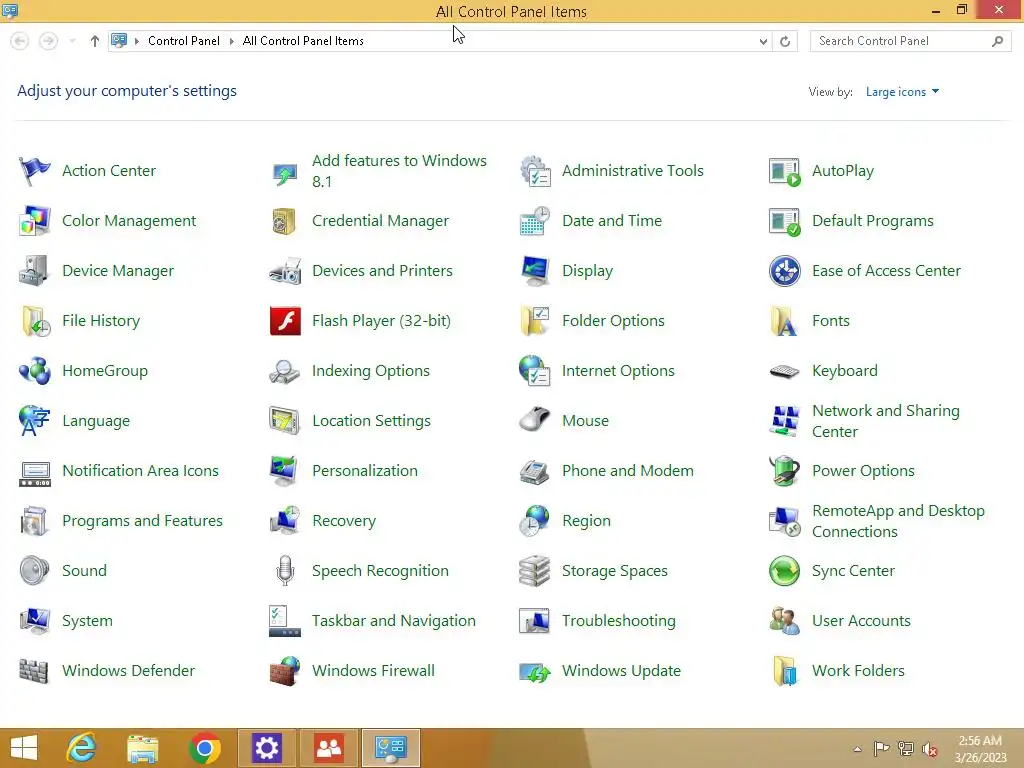This screenshot has width=1024, height=768.
Task: Open the Windows Start button
Action: click(x=24, y=748)
